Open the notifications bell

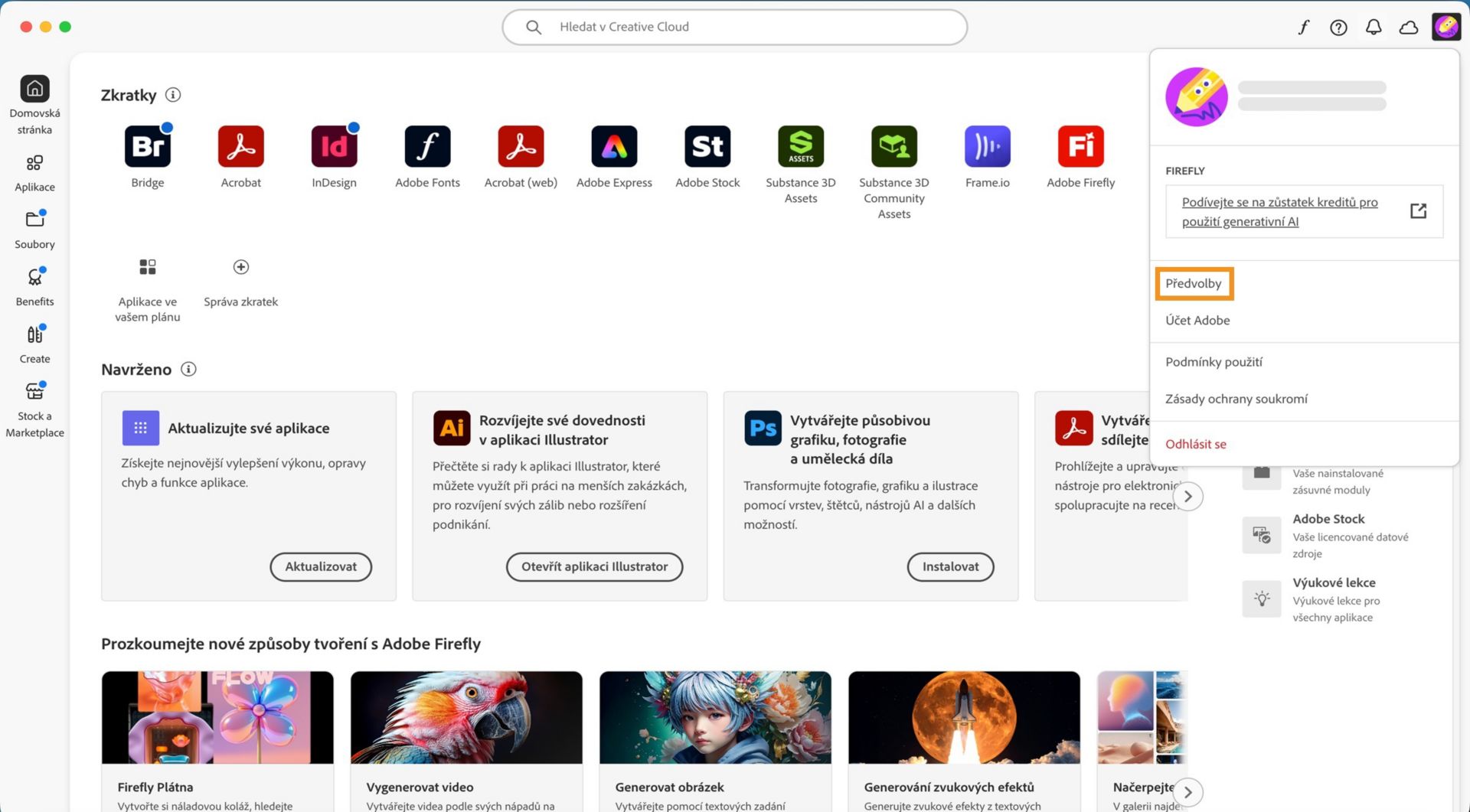pos(1374,27)
